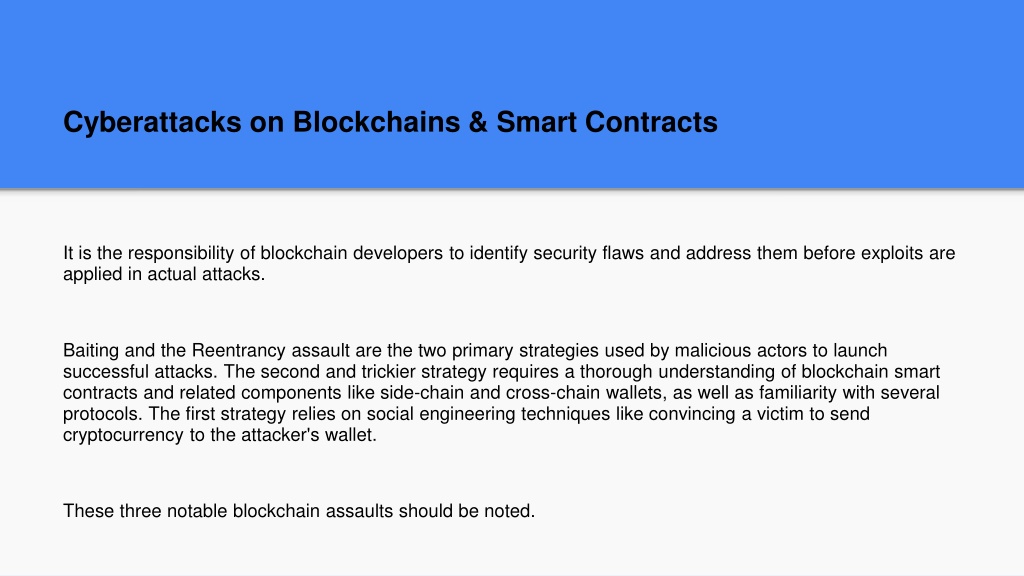Click the paragraph starting 'It is the responsibility'

(509, 263)
